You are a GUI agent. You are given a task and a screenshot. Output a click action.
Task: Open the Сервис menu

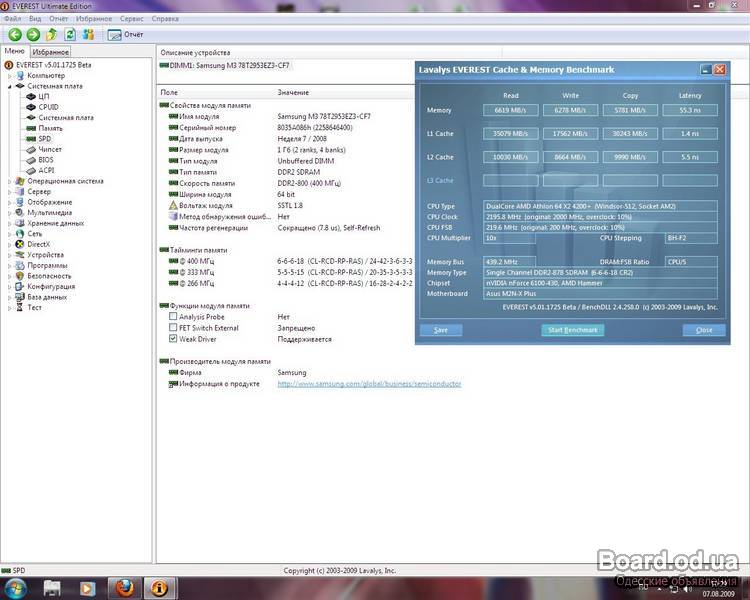[x=131, y=18]
